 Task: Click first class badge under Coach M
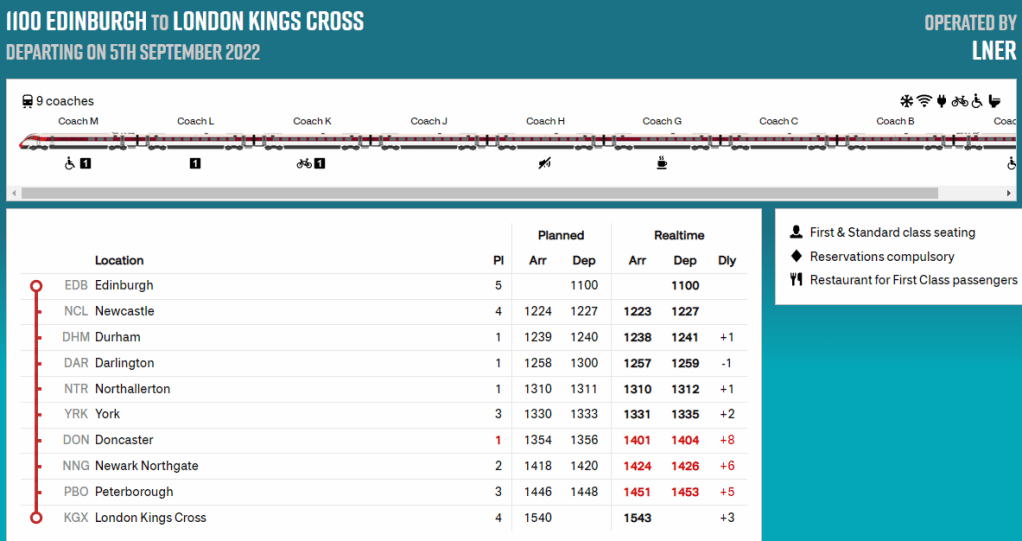tap(85, 164)
